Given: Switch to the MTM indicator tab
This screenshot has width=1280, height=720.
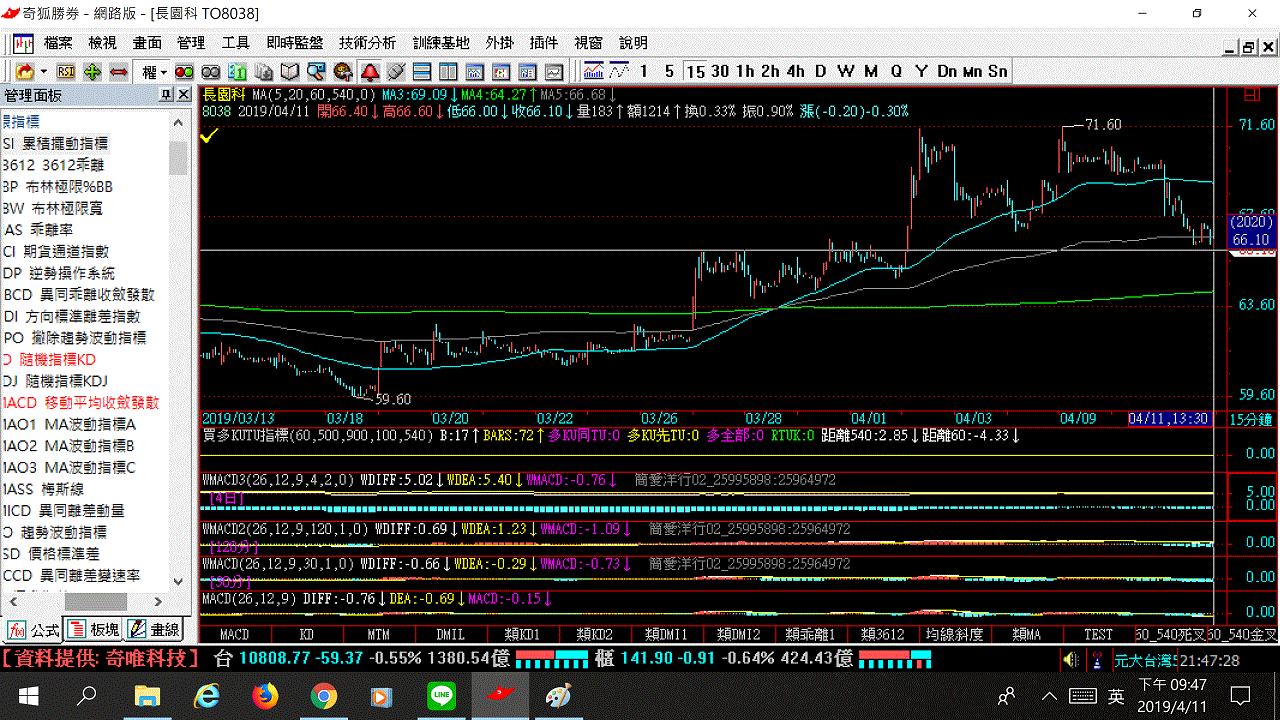Looking at the screenshot, I should 378,634.
